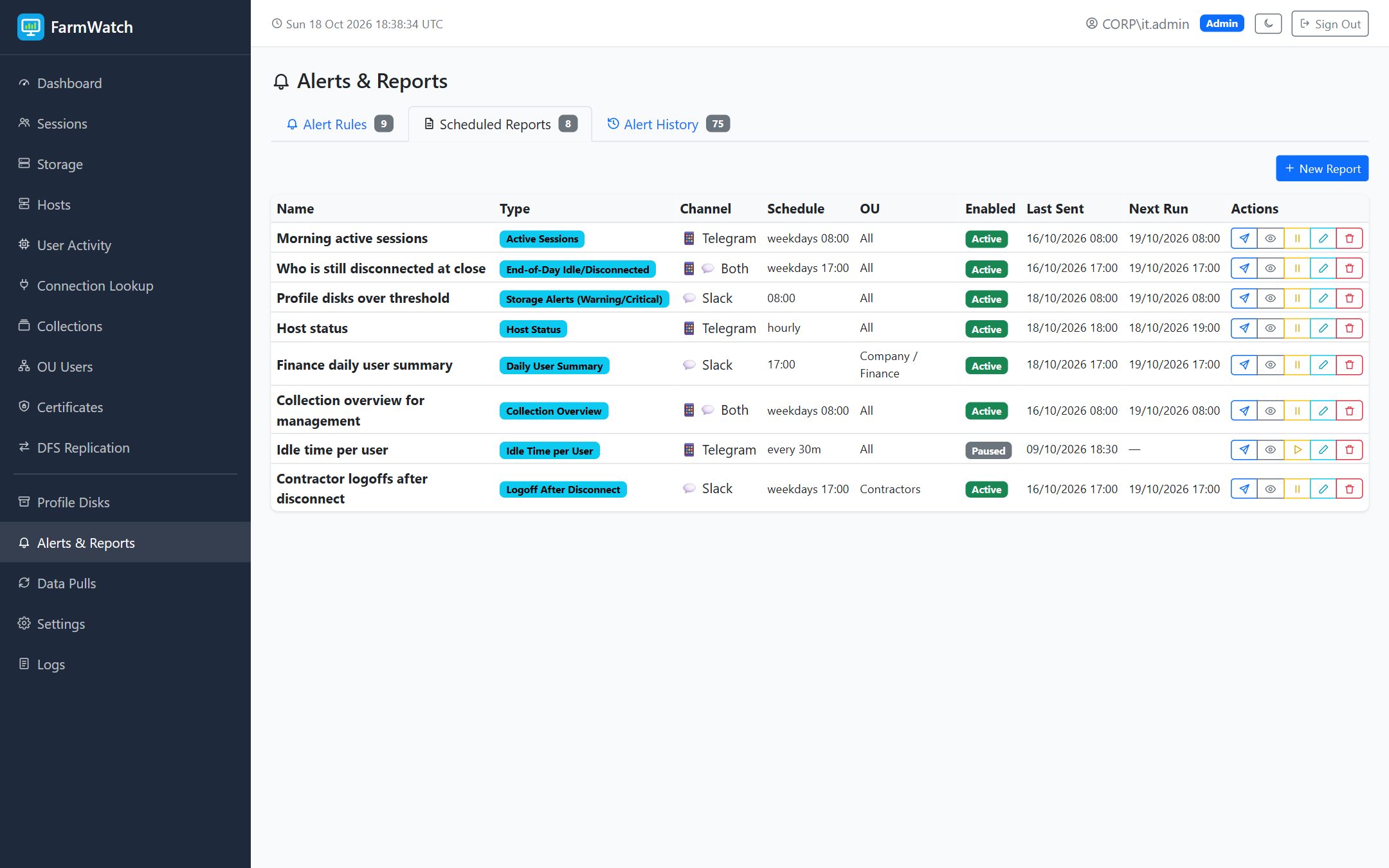Pause Contractor logoffs after disconnect report

(x=1297, y=489)
